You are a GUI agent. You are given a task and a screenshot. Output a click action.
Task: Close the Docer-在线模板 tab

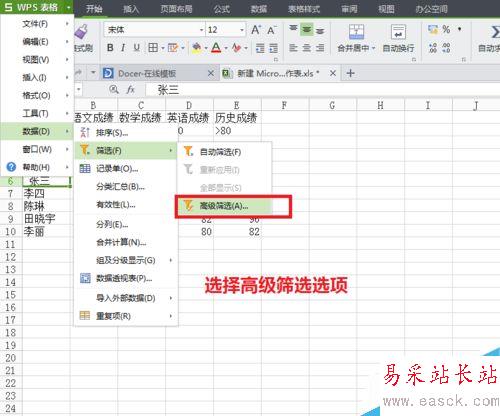211,73
